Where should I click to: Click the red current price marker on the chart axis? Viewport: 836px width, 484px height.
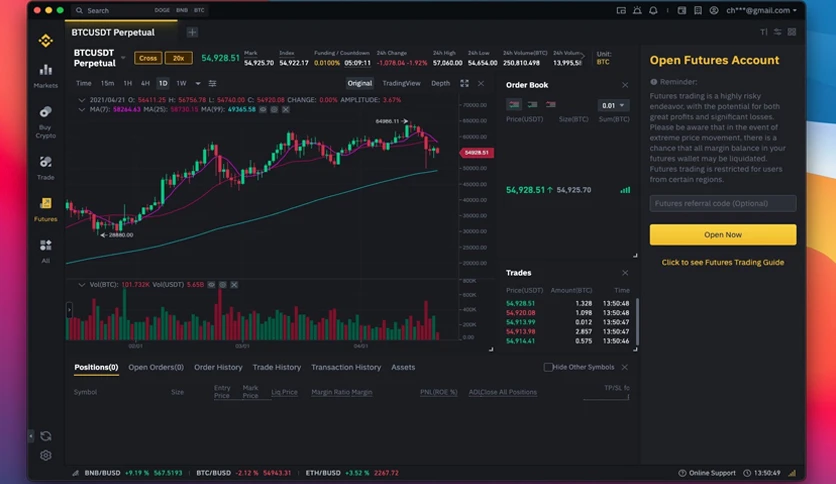click(x=477, y=152)
